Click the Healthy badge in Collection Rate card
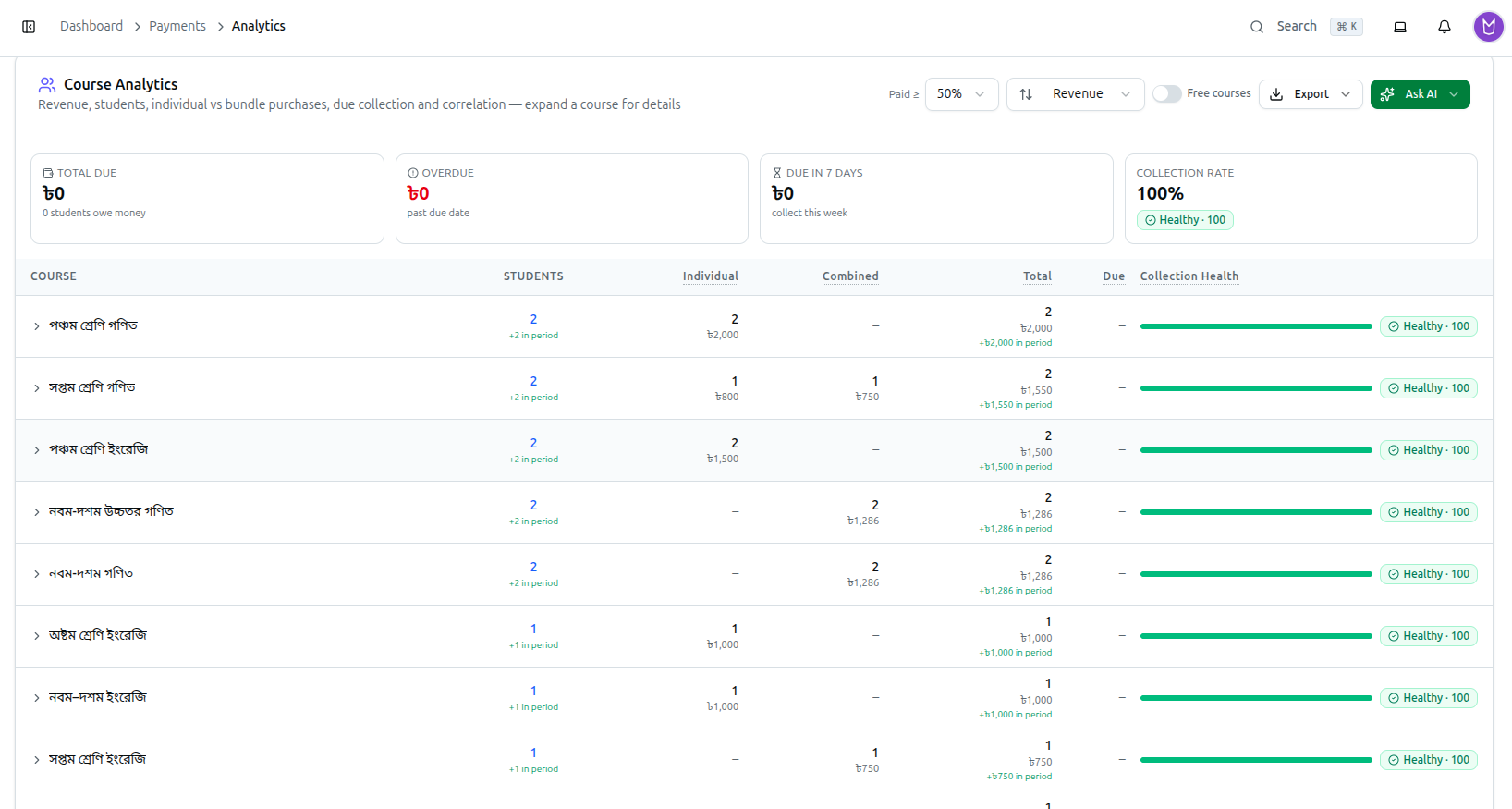 [1185, 220]
